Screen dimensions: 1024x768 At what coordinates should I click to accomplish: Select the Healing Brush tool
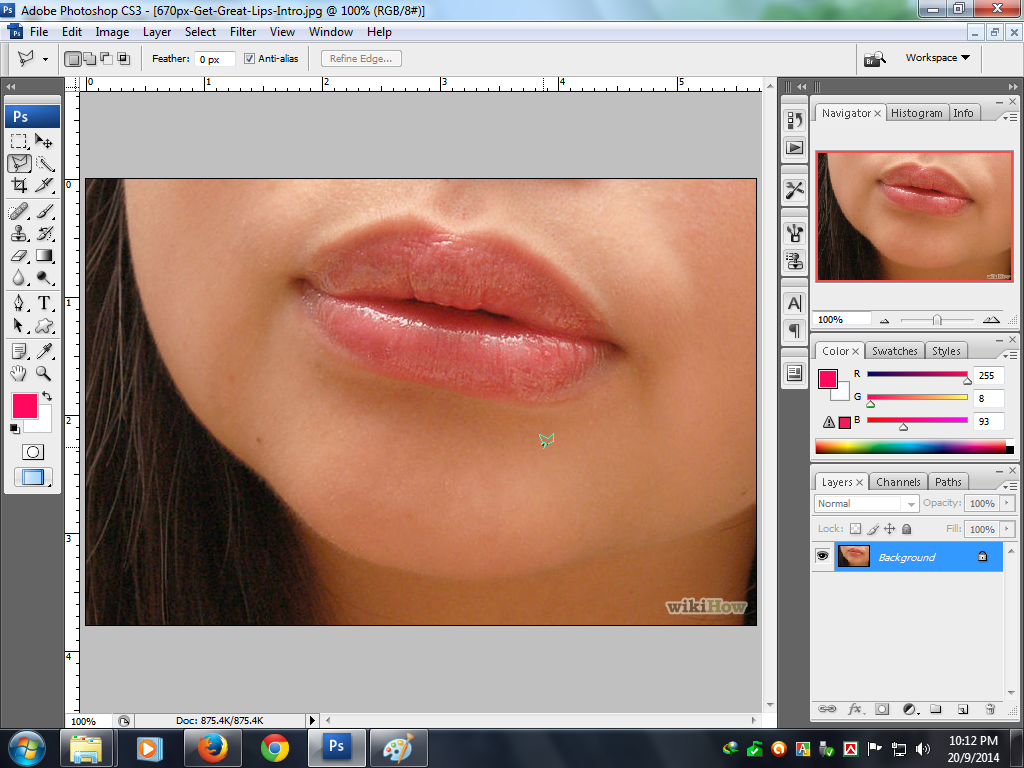tap(19, 211)
